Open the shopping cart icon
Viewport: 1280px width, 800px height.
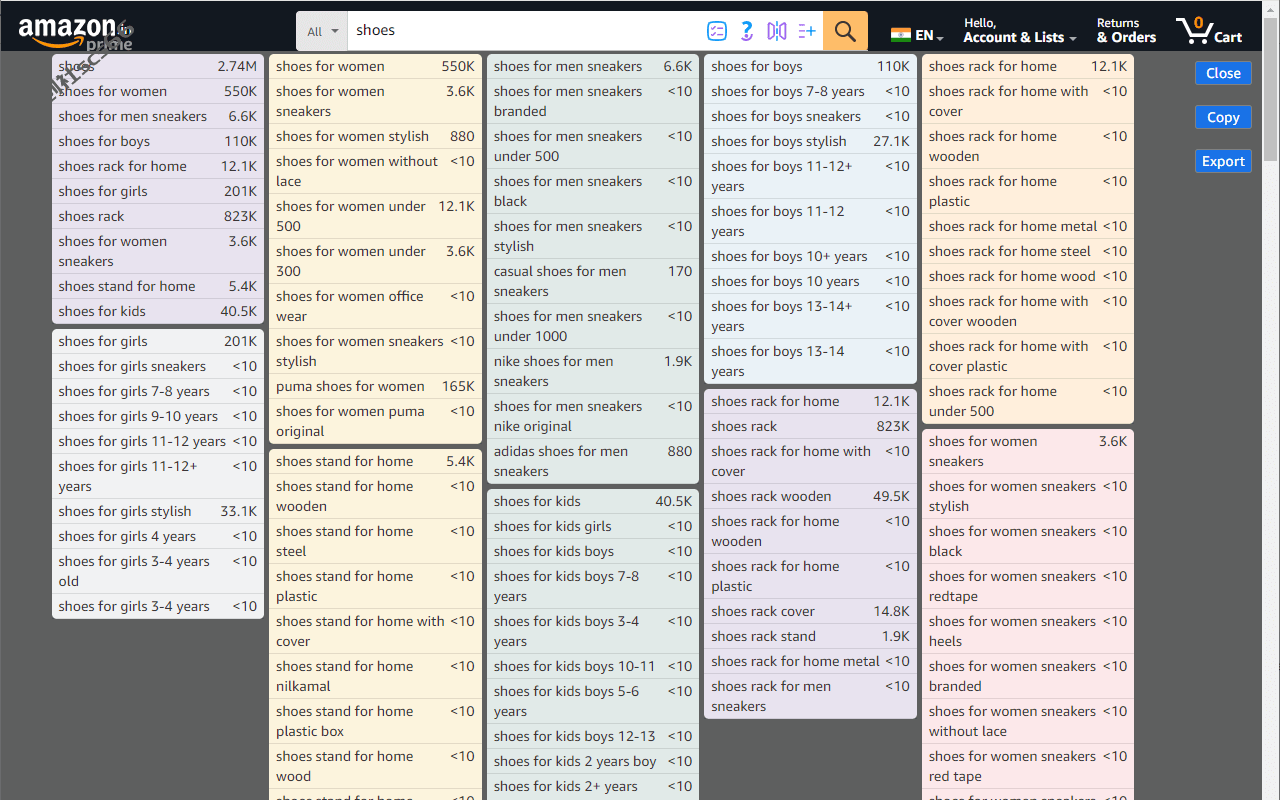1208,31
